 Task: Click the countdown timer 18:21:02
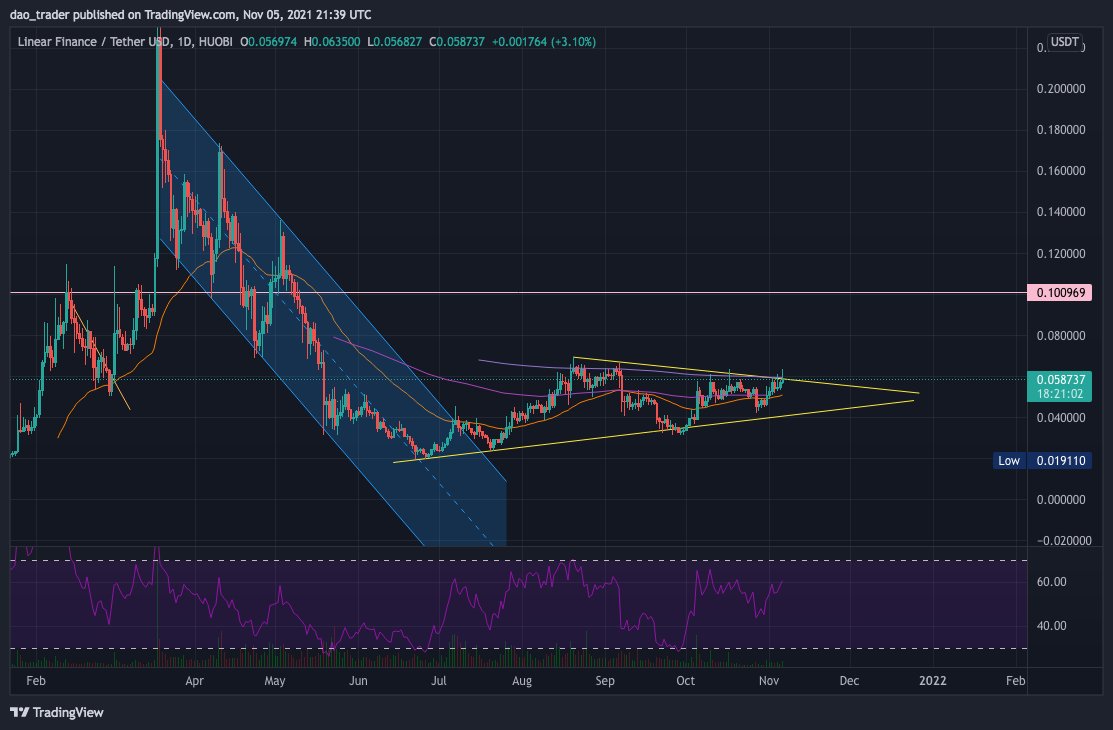coord(1060,394)
